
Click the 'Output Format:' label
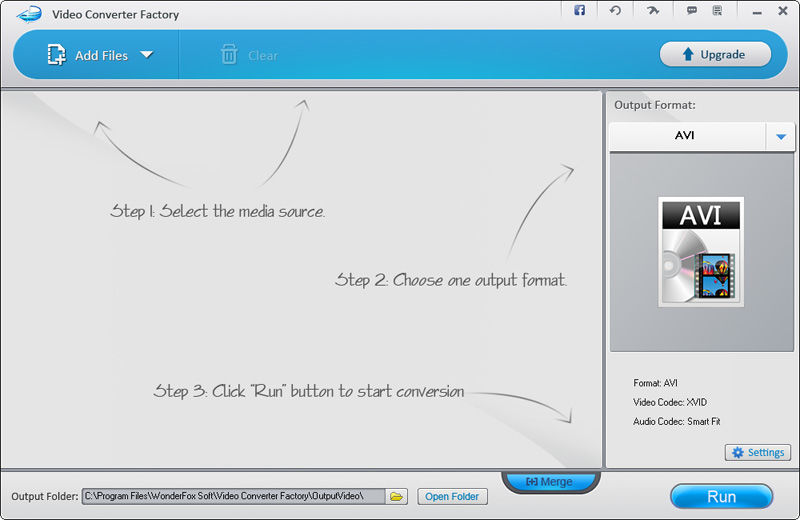point(655,105)
